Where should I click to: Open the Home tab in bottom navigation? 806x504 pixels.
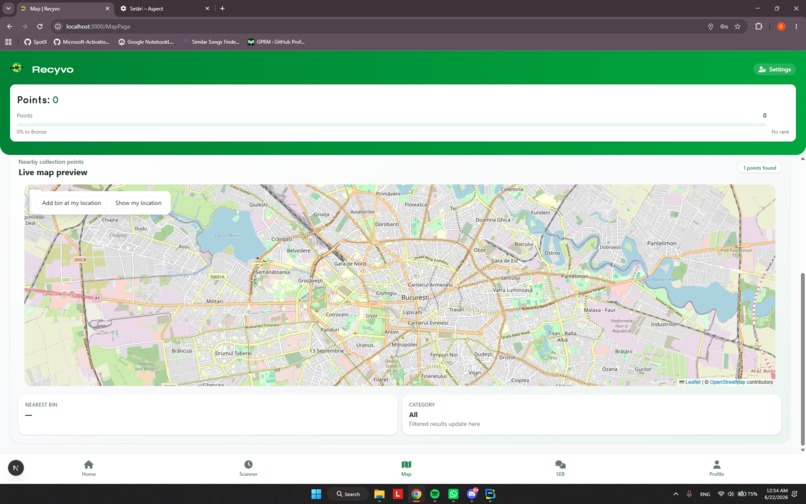(88, 468)
